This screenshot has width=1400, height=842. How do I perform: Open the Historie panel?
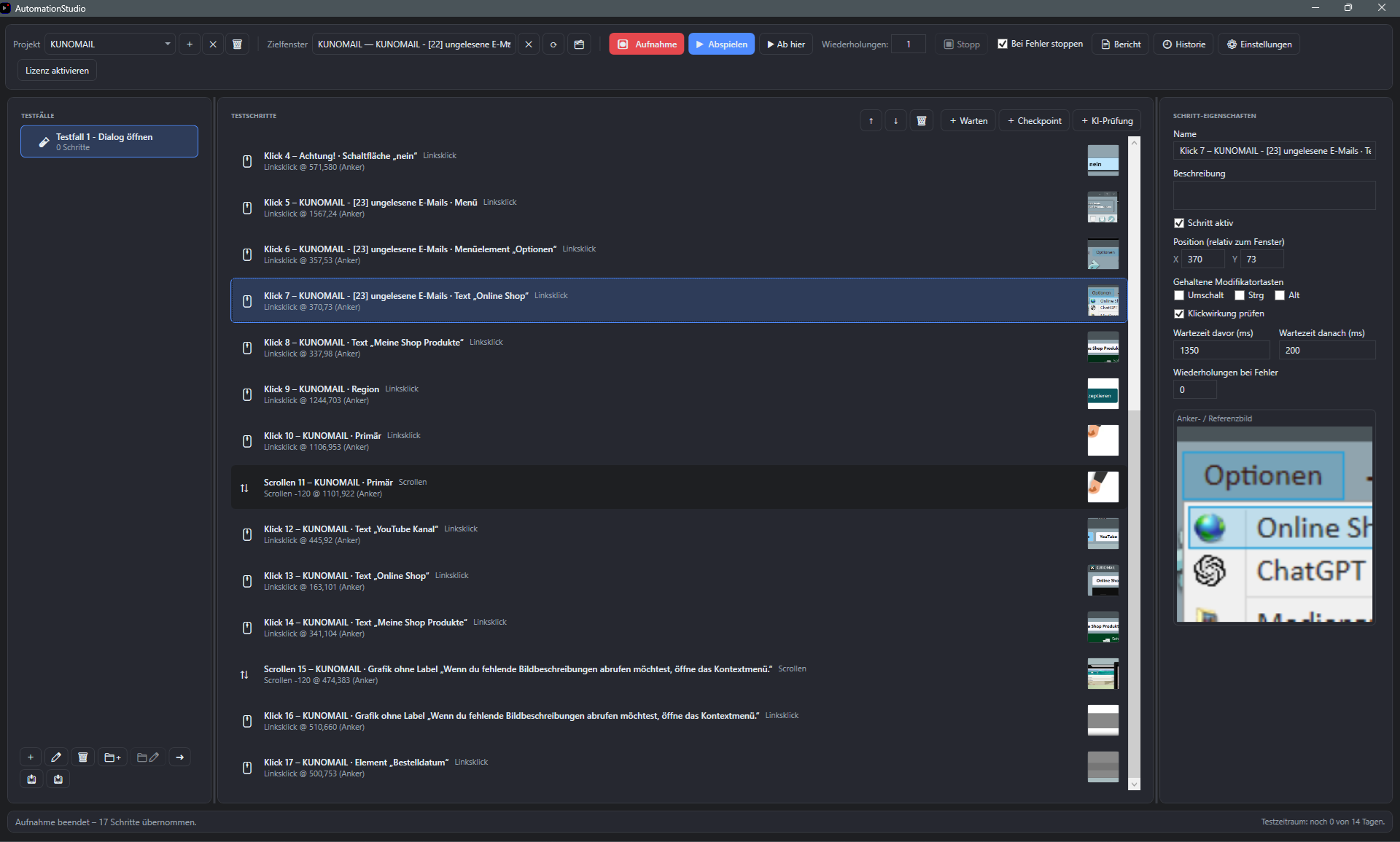pyautogui.click(x=1183, y=44)
